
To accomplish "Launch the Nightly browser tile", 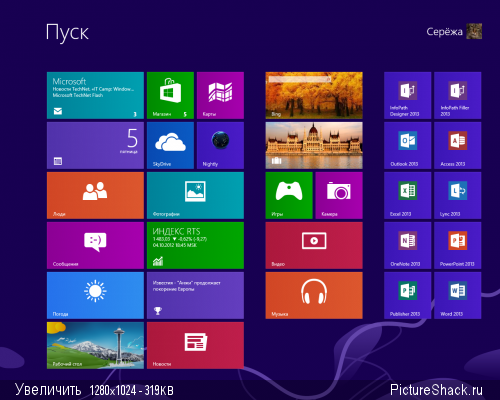I will (x=220, y=145).
